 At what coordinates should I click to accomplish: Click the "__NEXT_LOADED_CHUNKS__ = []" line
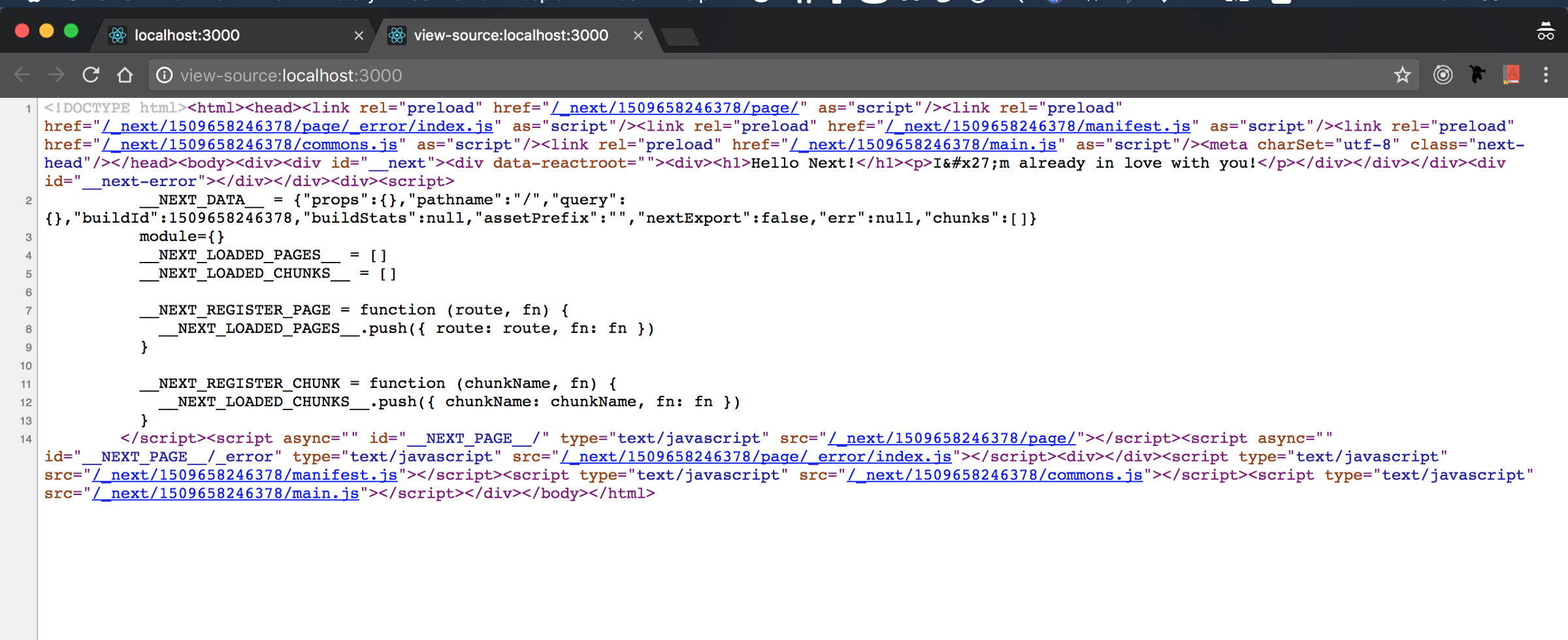click(x=268, y=273)
